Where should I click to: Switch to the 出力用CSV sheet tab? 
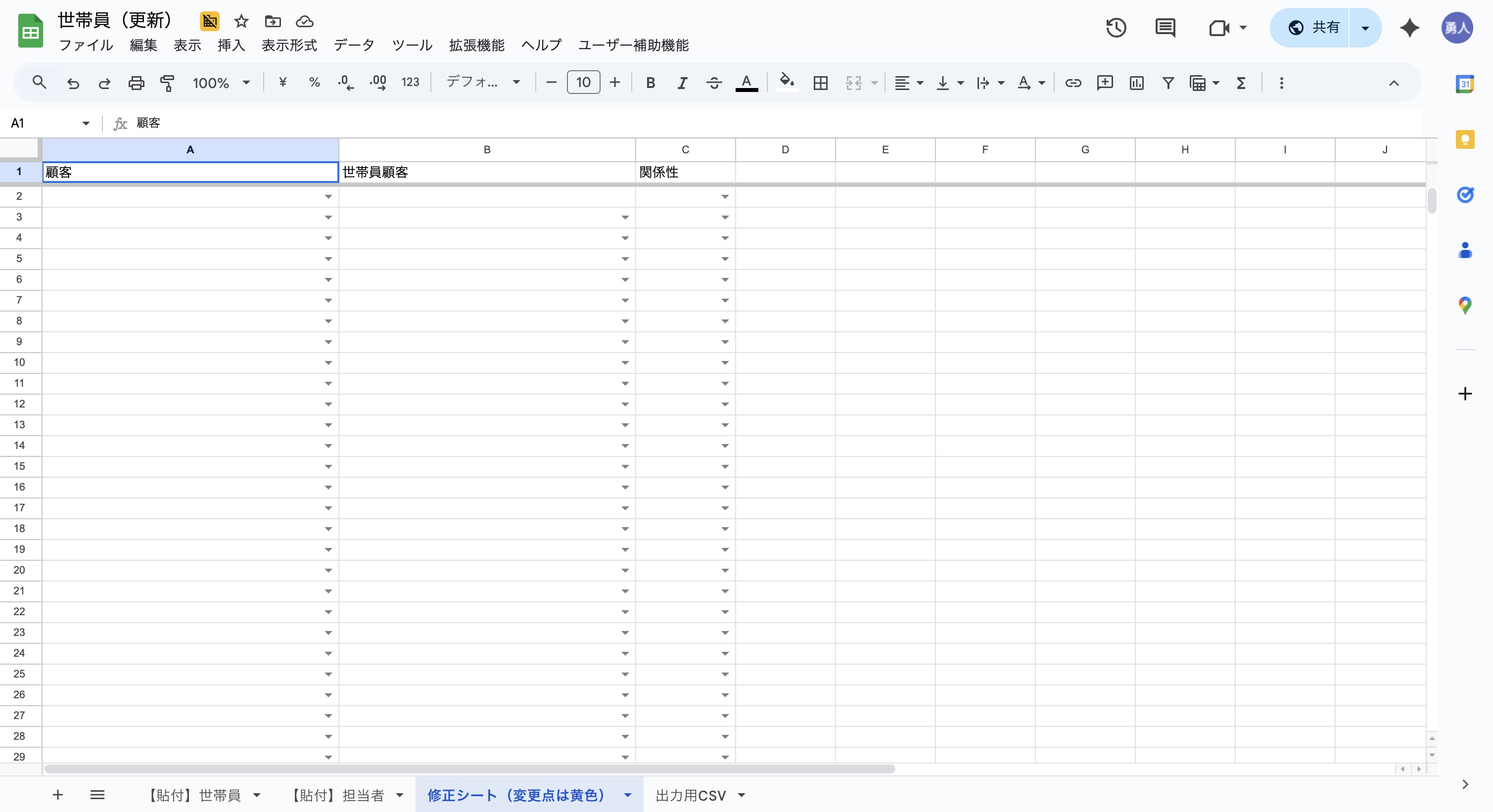point(690,795)
